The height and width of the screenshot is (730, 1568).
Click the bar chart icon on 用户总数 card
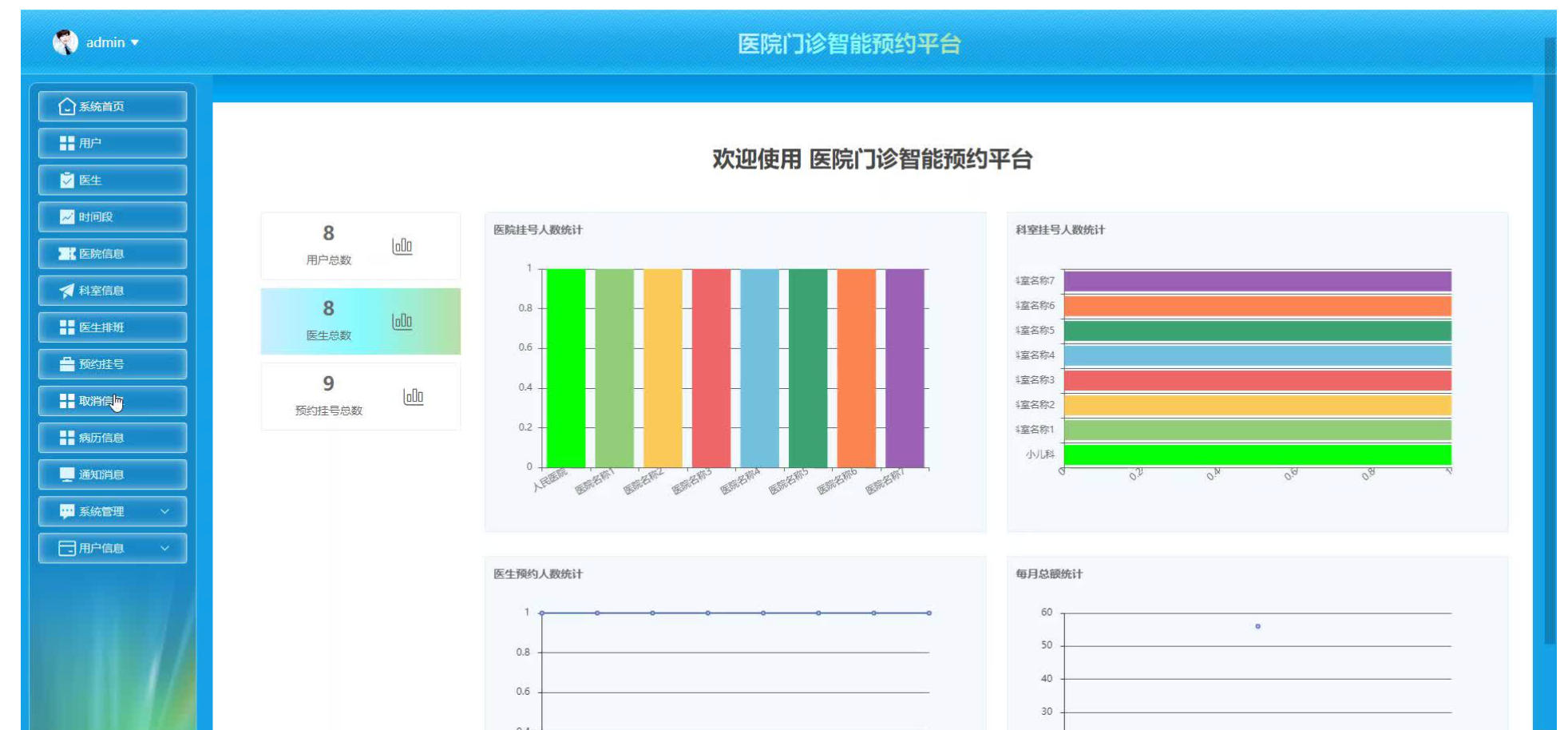[x=402, y=246]
